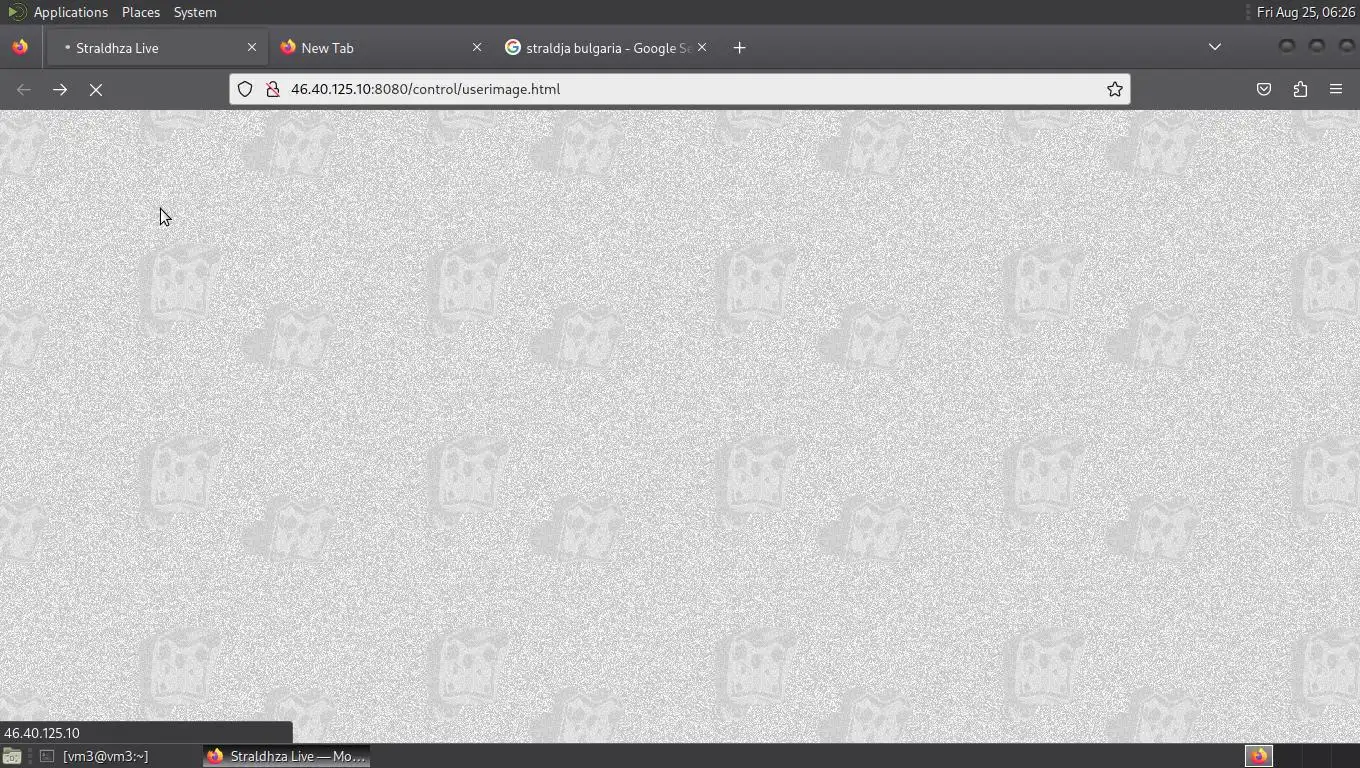Close the Straldhza Live tab
The height and width of the screenshot is (768, 1360).
[251, 47]
